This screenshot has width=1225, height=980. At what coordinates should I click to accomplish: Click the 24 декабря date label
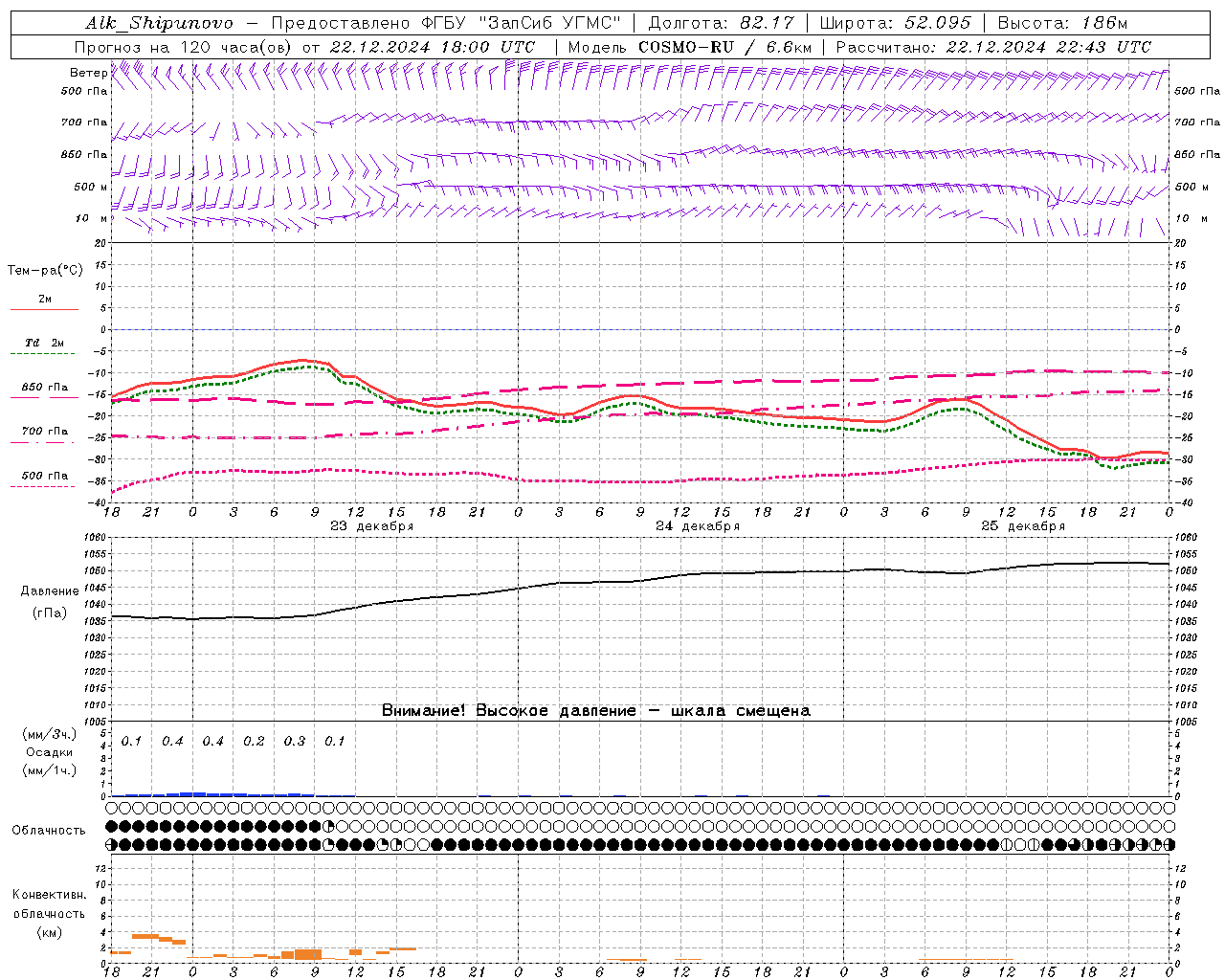697,526
